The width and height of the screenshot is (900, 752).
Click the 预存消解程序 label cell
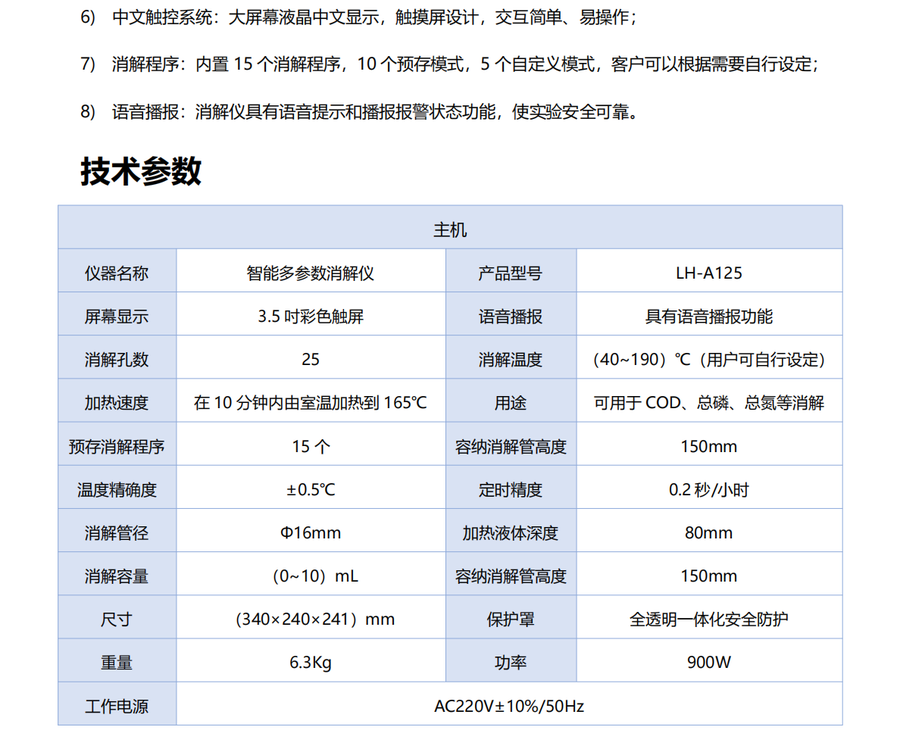pos(117,444)
